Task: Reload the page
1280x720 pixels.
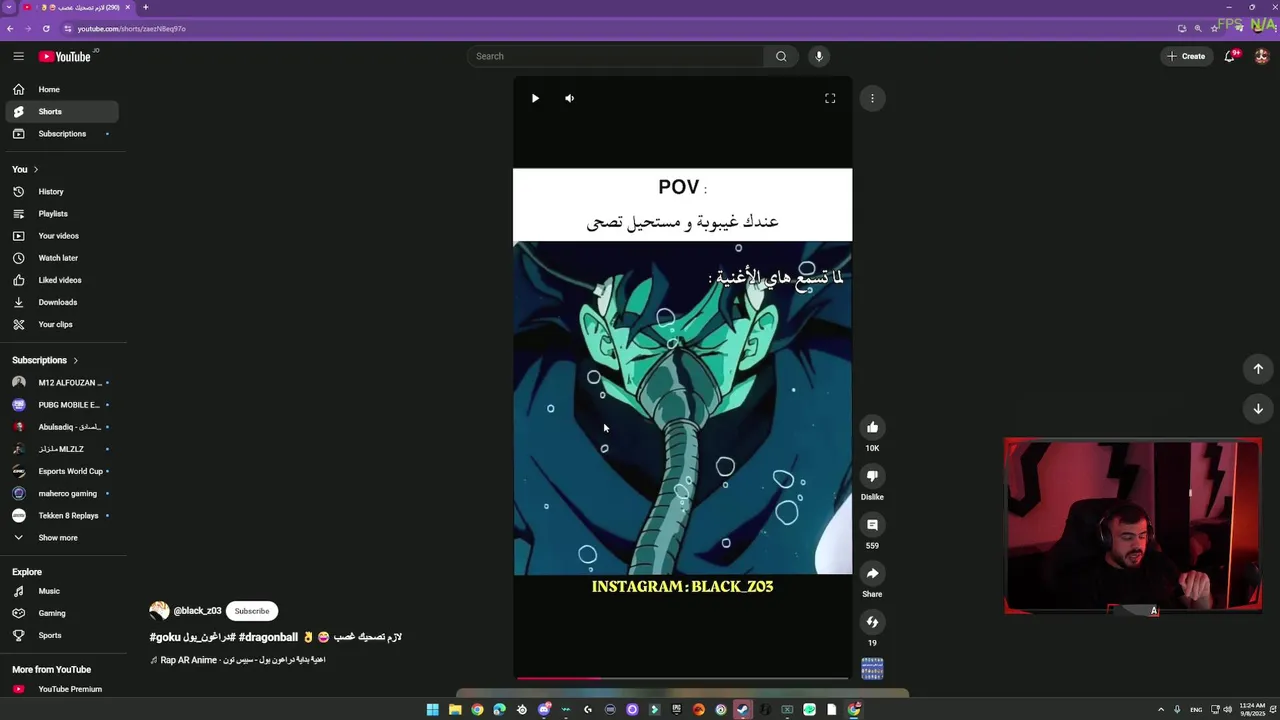Action: click(x=46, y=28)
